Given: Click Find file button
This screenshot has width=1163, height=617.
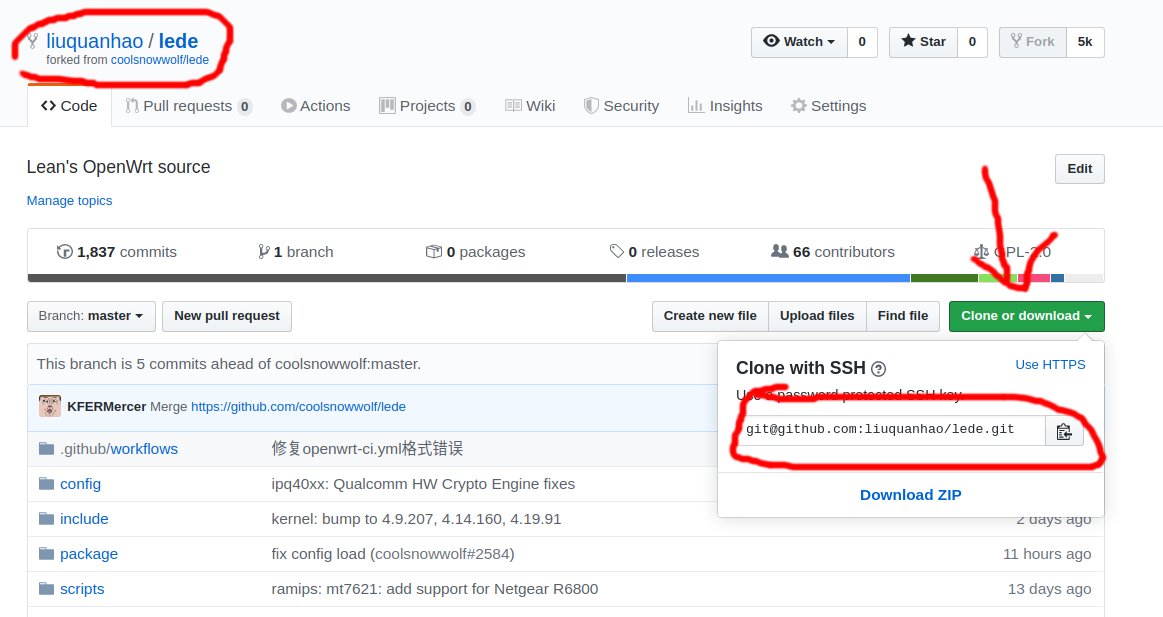Looking at the screenshot, I should tap(903, 316).
